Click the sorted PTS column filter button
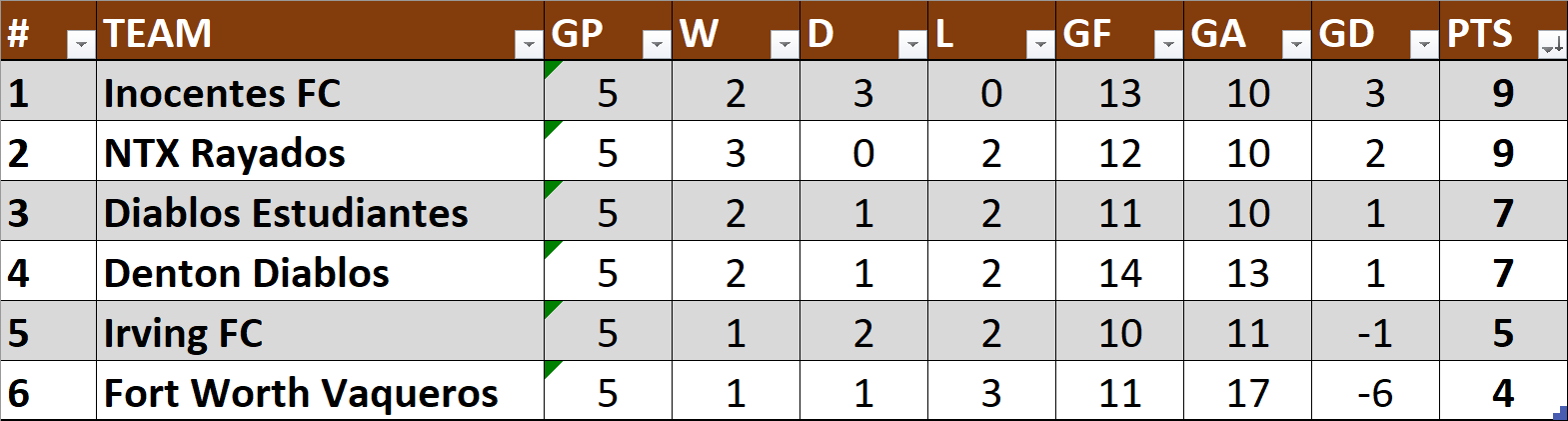The width and height of the screenshot is (1568, 421). pos(1552,44)
